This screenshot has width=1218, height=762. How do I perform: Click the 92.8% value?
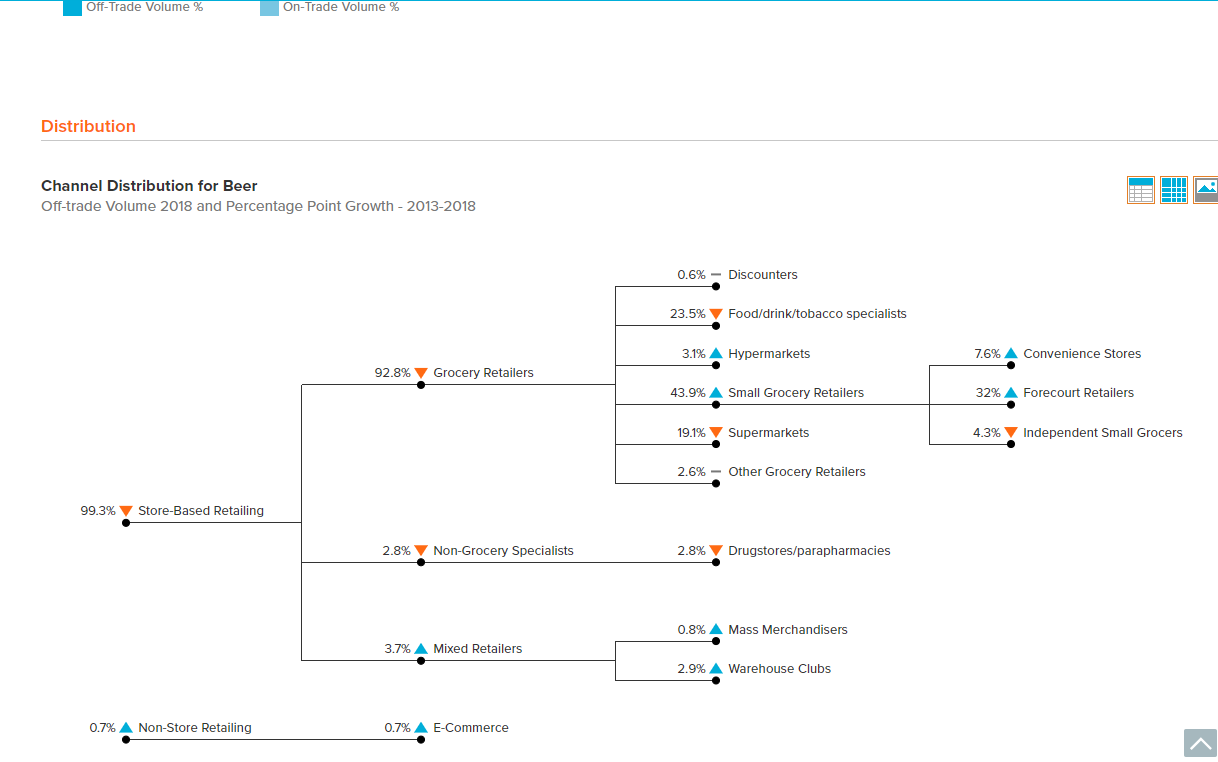coord(393,373)
